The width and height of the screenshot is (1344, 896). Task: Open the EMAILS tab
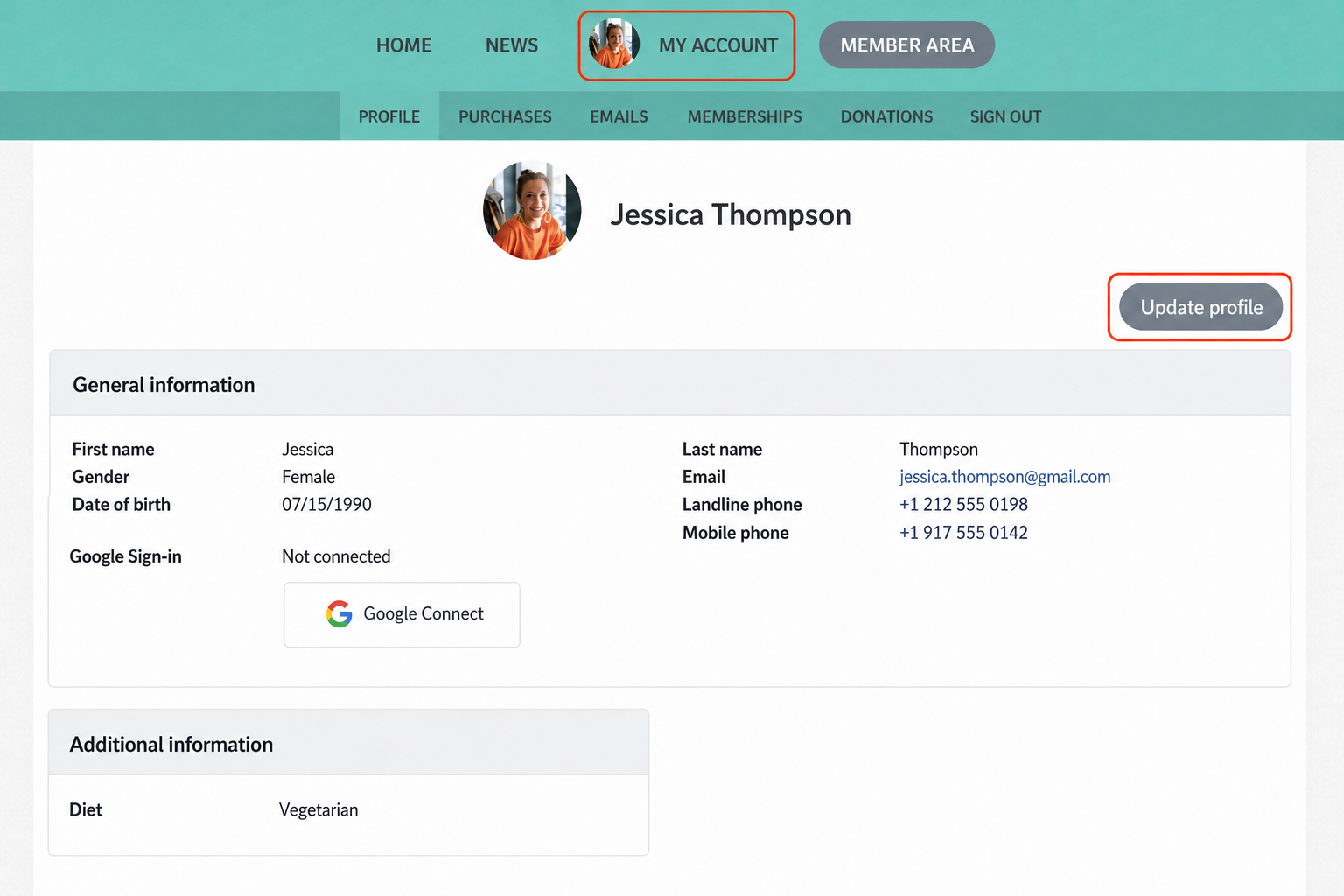click(x=619, y=116)
